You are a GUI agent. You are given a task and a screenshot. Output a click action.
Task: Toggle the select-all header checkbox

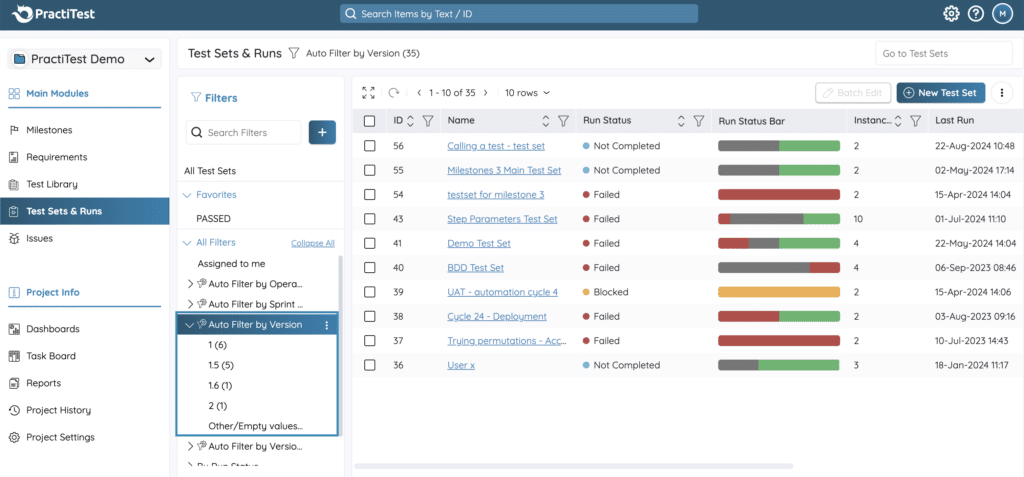[370, 121]
